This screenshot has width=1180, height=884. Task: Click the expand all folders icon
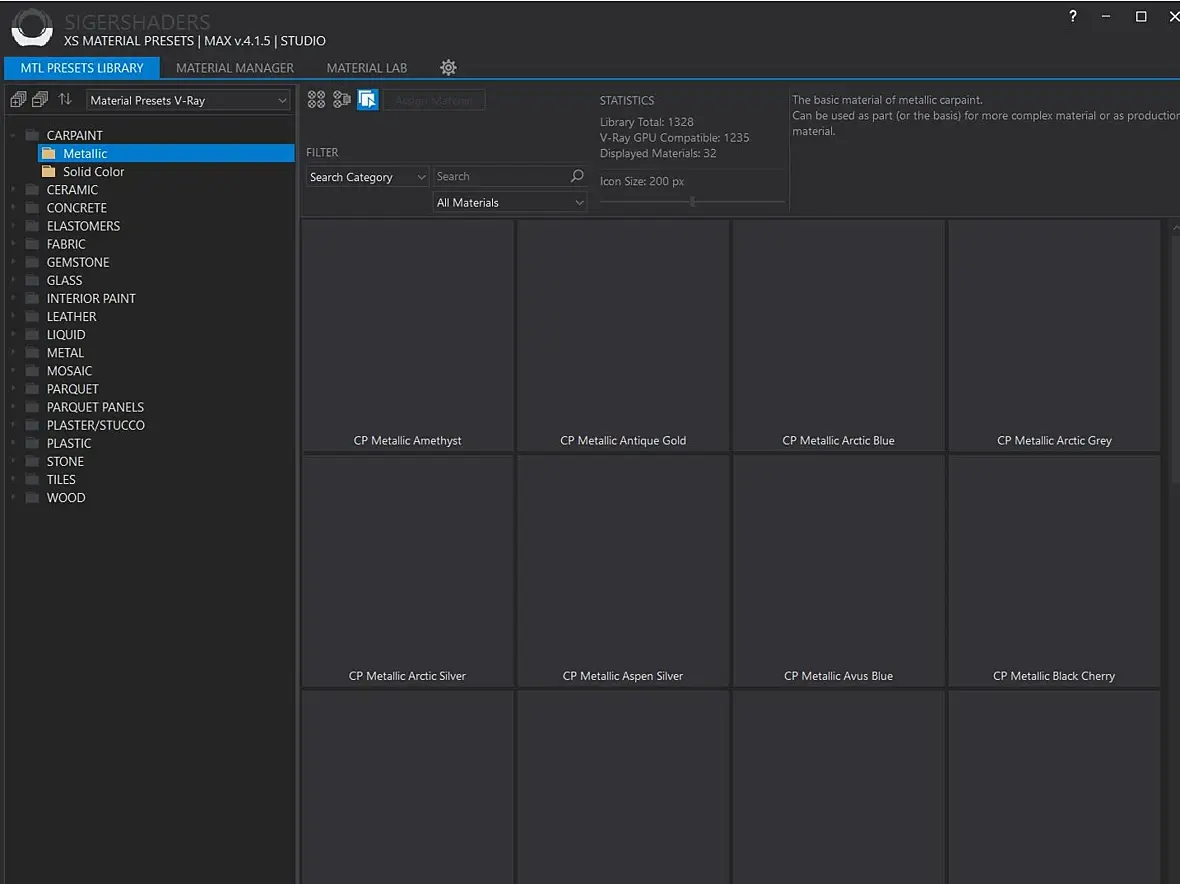(x=18, y=100)
